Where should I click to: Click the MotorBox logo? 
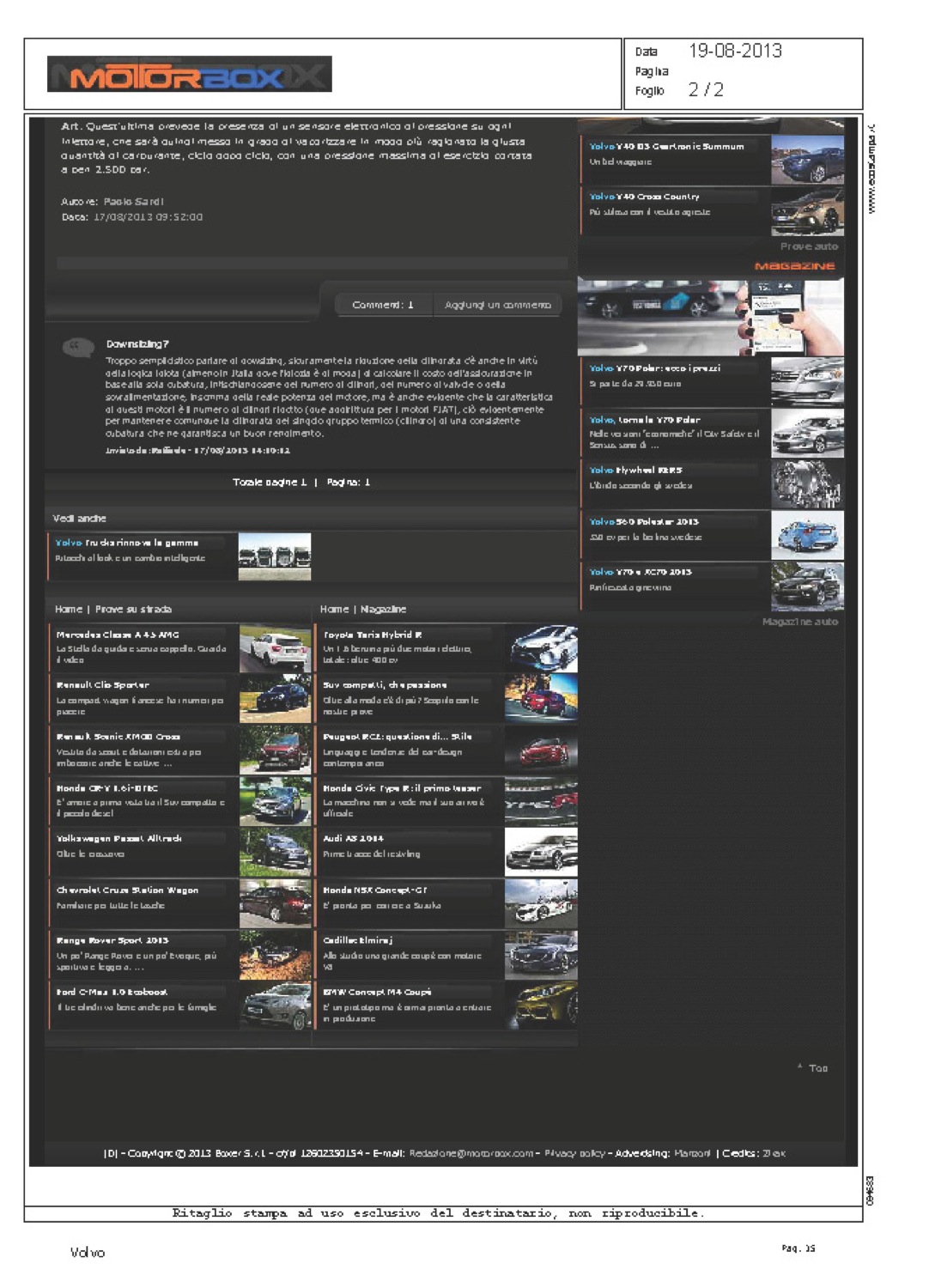190,75
